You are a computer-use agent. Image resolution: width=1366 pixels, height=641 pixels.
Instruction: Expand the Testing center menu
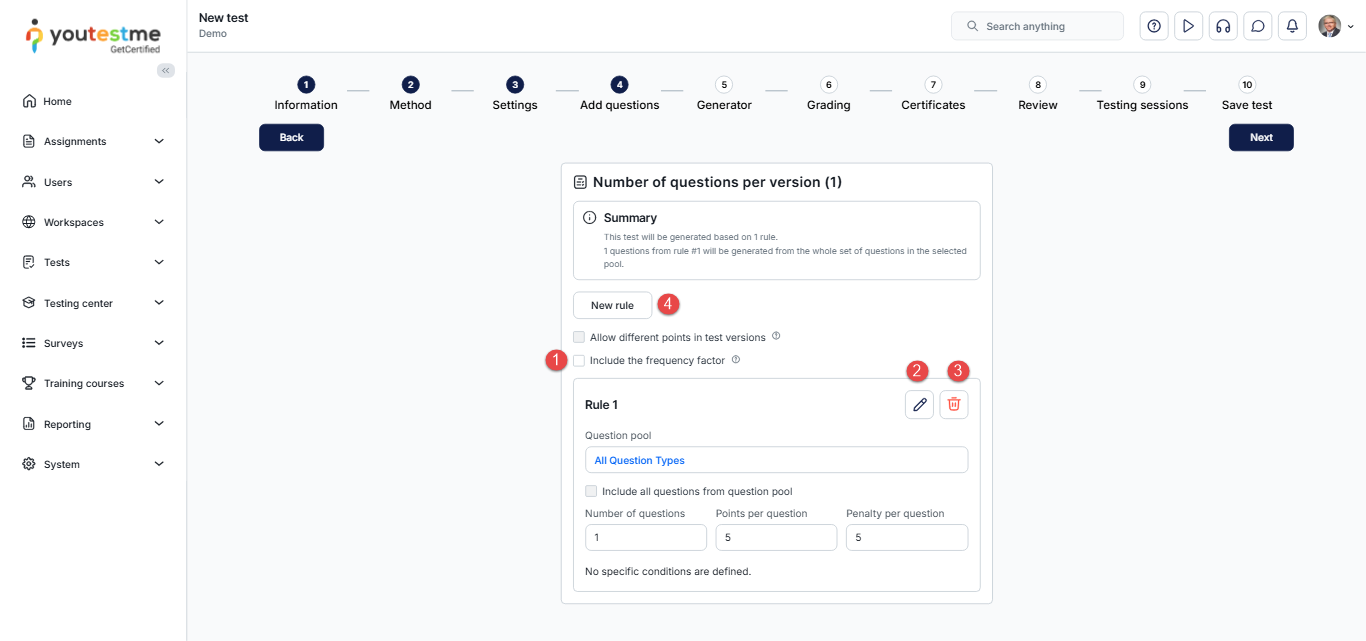(92, 303)
